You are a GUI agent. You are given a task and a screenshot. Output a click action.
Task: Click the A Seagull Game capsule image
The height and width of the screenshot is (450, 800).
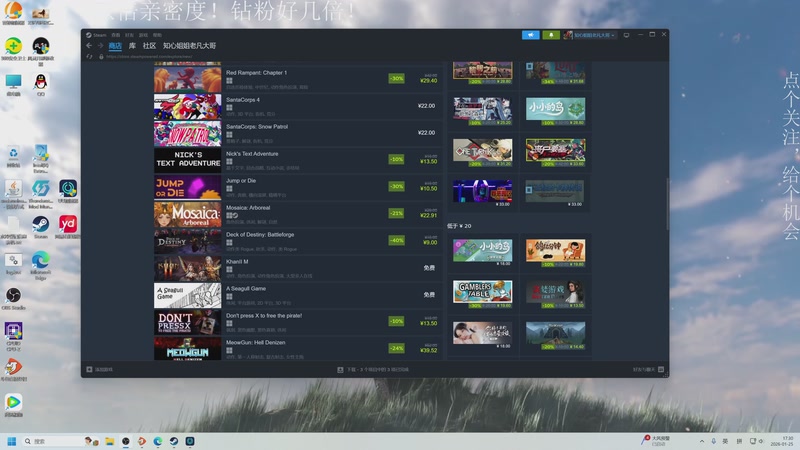pyautogui.click(x=187, y=295)
